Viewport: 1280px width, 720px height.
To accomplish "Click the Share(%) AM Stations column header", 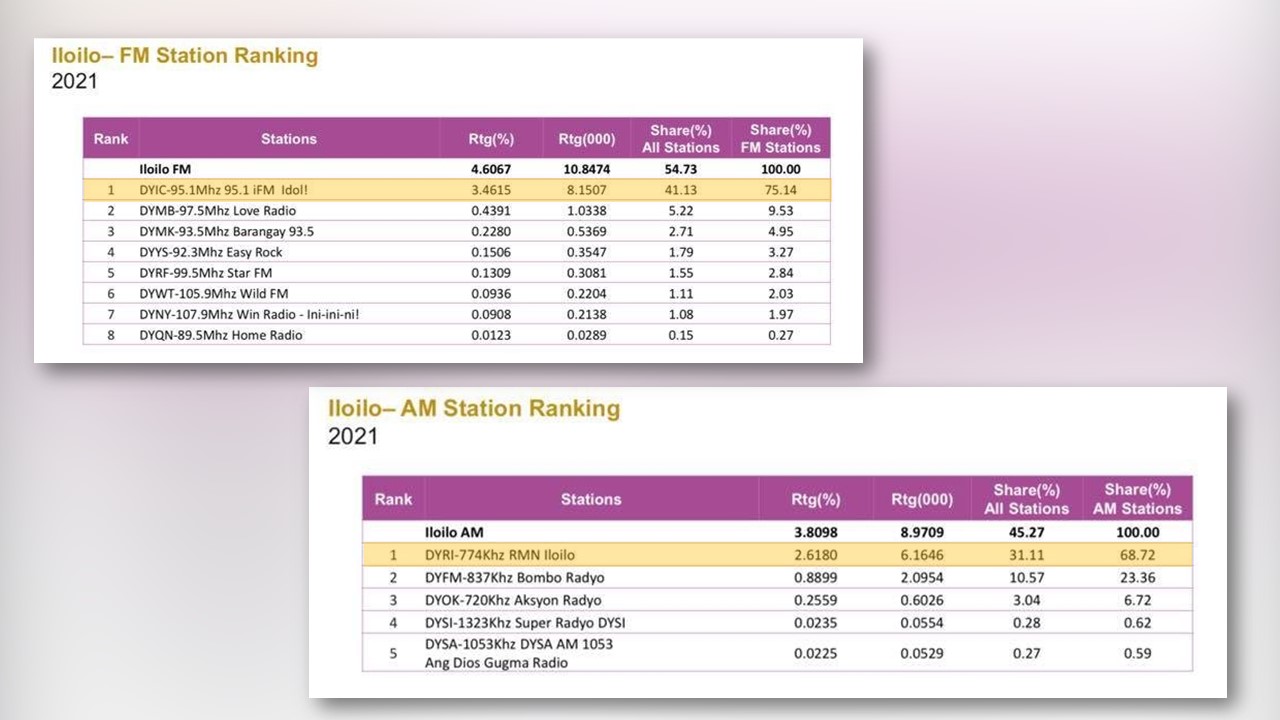I will (1137, 498).
